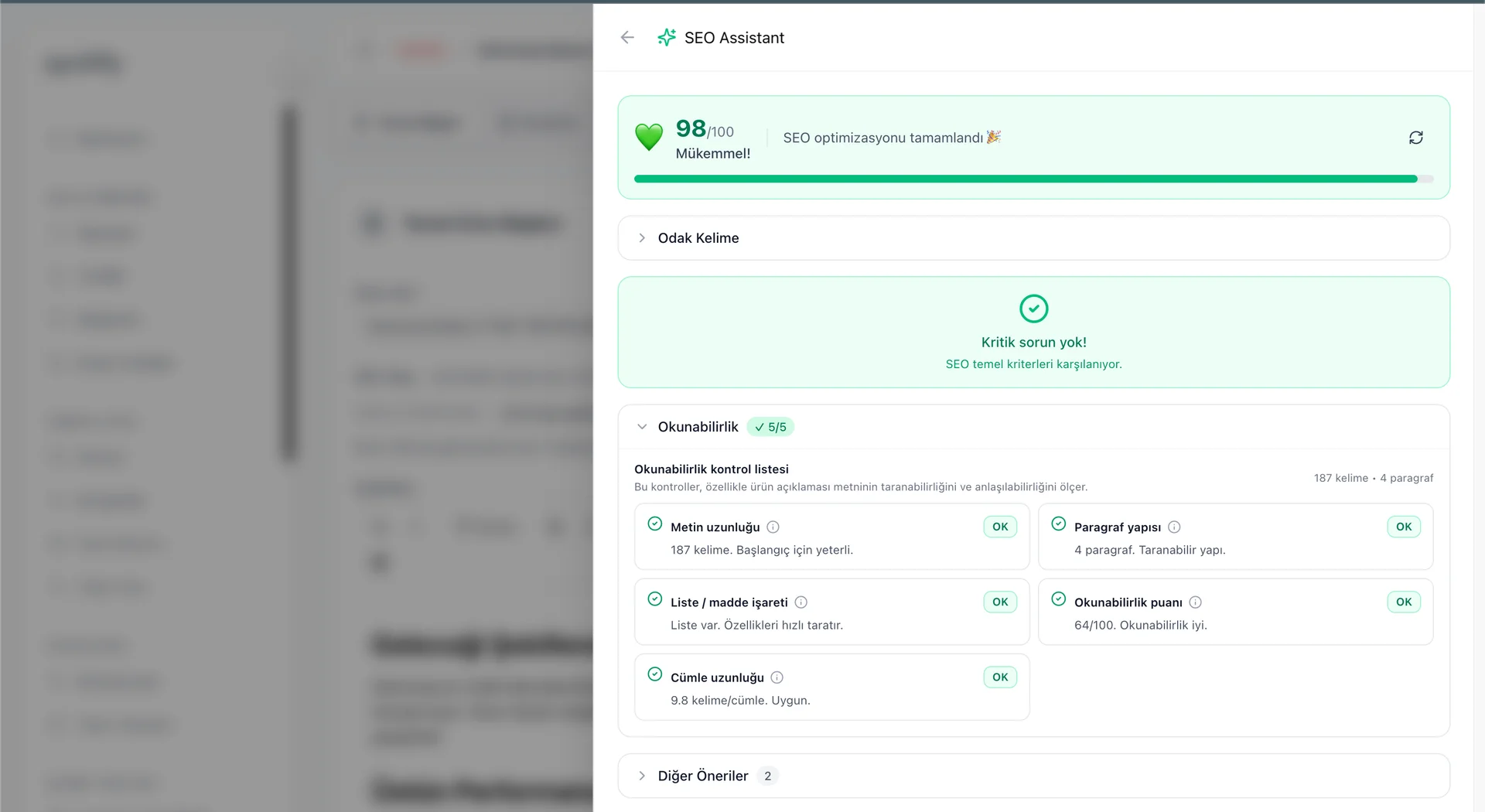The width and height of the screenshot is (1485, 812).
Task: Click the green SEO score progress bar
Action: pyautogui.click(x=1025, y=179)
